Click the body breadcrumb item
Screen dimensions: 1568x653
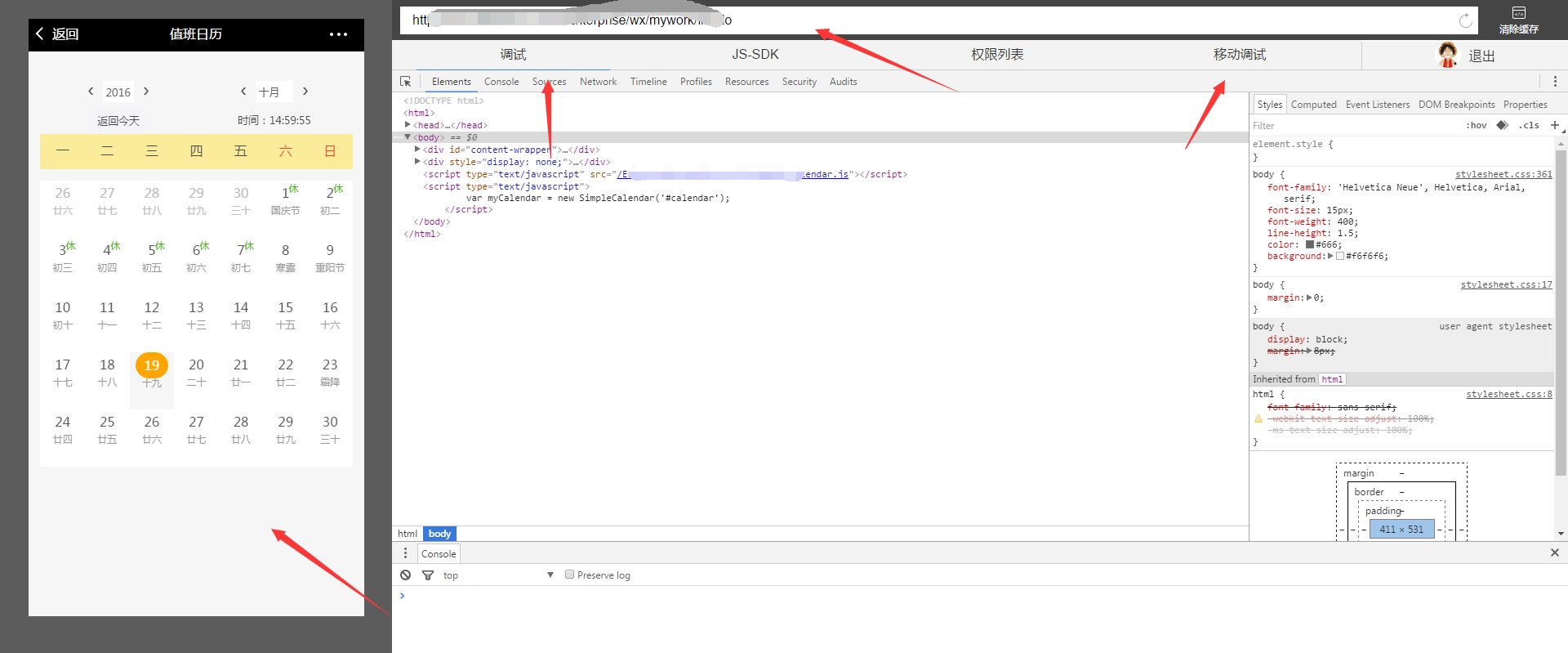(x=439, y=534)
